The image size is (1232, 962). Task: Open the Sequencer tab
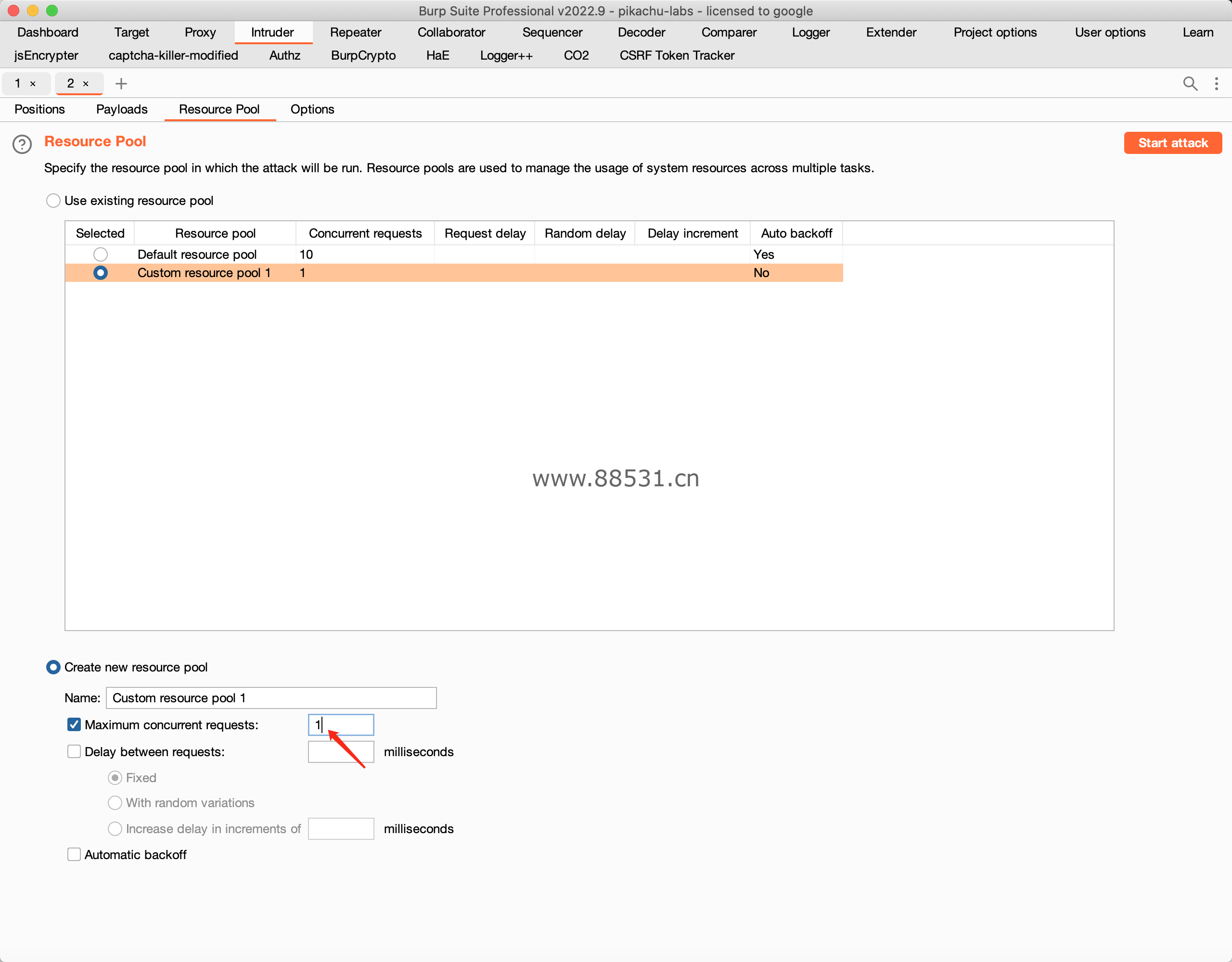pyautogui.click(x=552, y=32)
